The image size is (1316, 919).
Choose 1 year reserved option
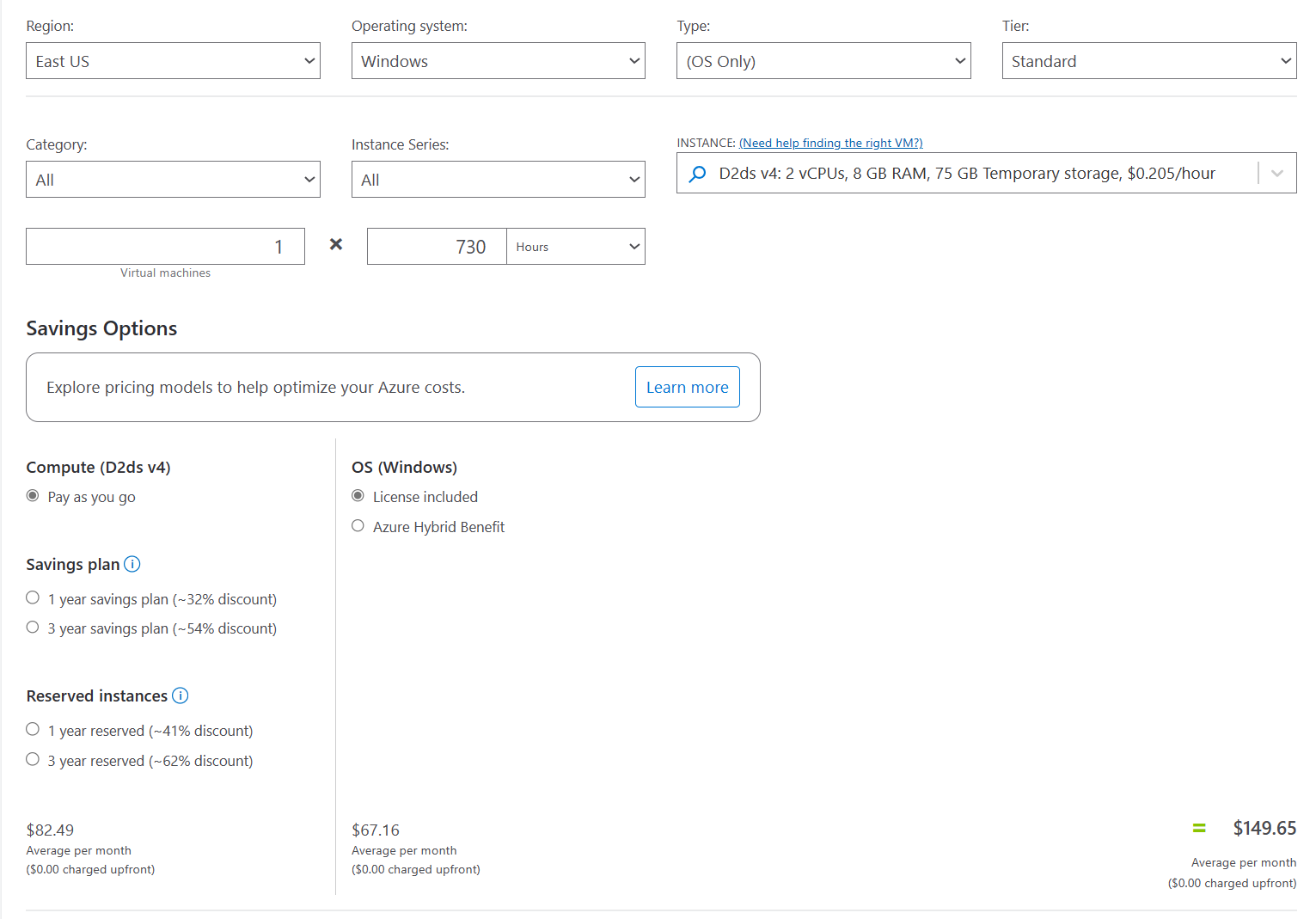tap(33, 729)
